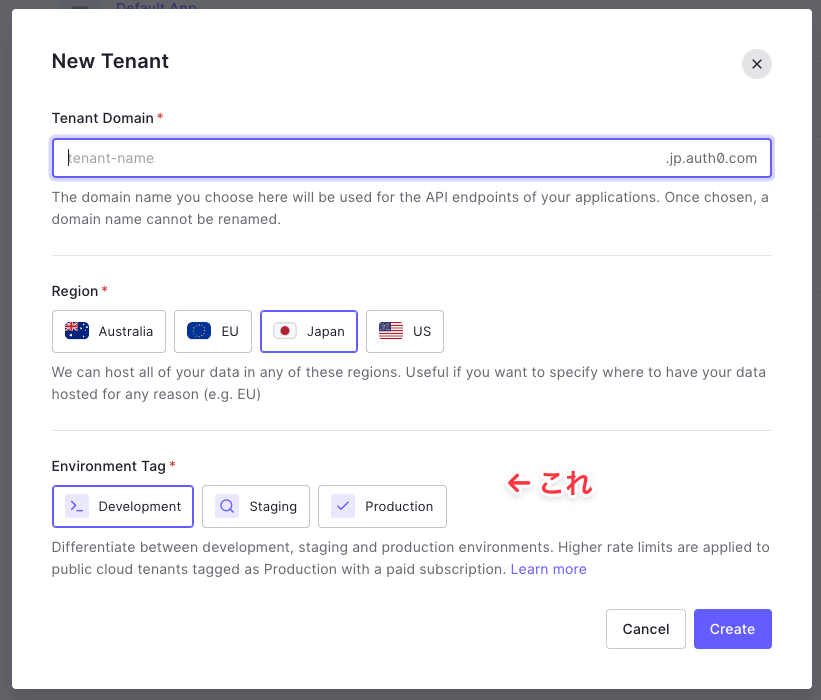Viewport: 821px width, 700px height.
Task: Click the EU flag icon
Action: tap(199, 331)
